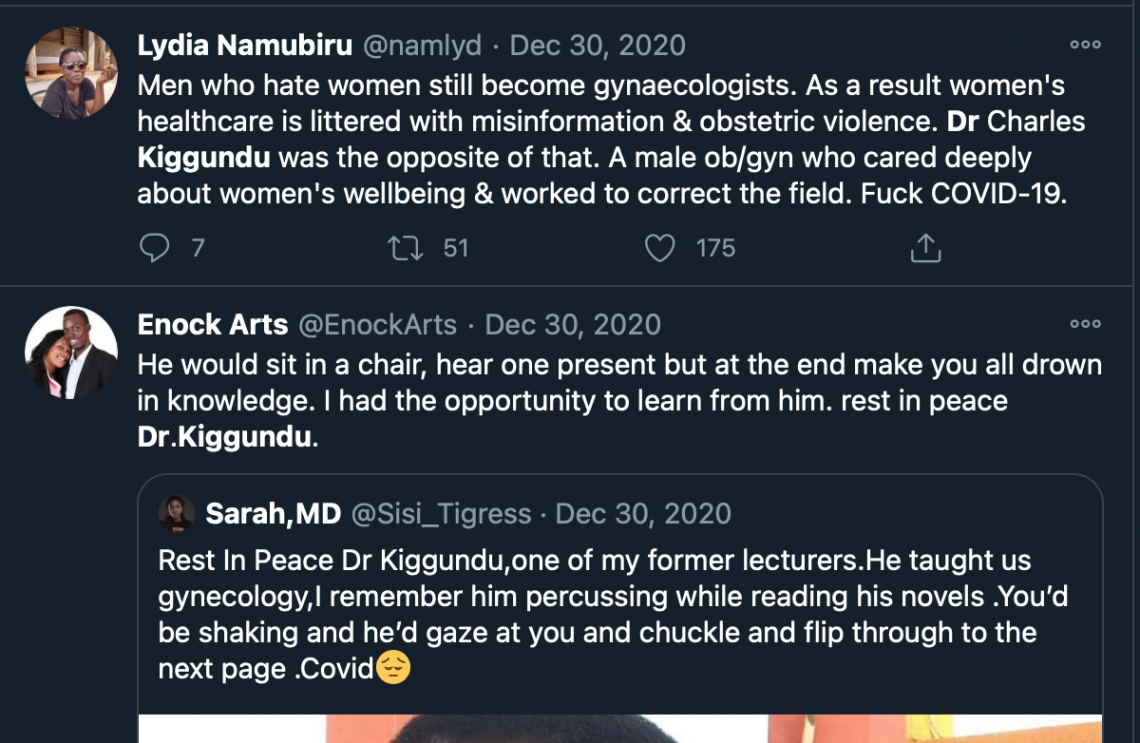Reply to Lydia Namubiru's tweet

click(154, 248)
